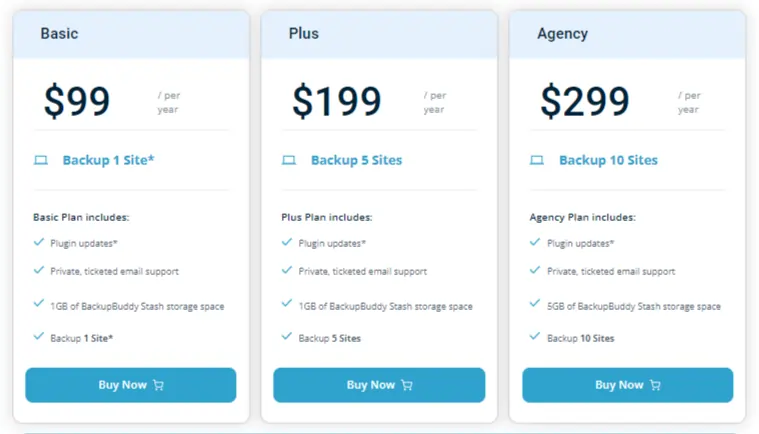
Task: Click the cart icon in Agency Buy Now
Action: pos(655,385)
